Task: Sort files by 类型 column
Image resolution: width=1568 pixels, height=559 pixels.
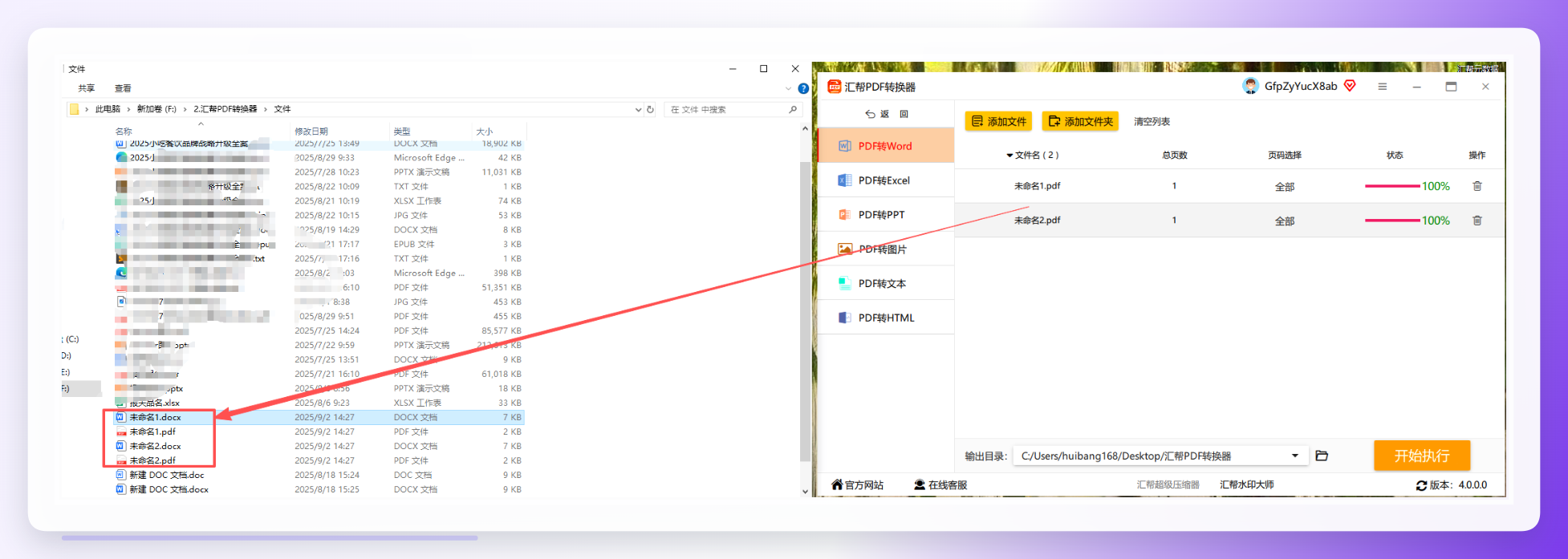Action: point(402,131)
